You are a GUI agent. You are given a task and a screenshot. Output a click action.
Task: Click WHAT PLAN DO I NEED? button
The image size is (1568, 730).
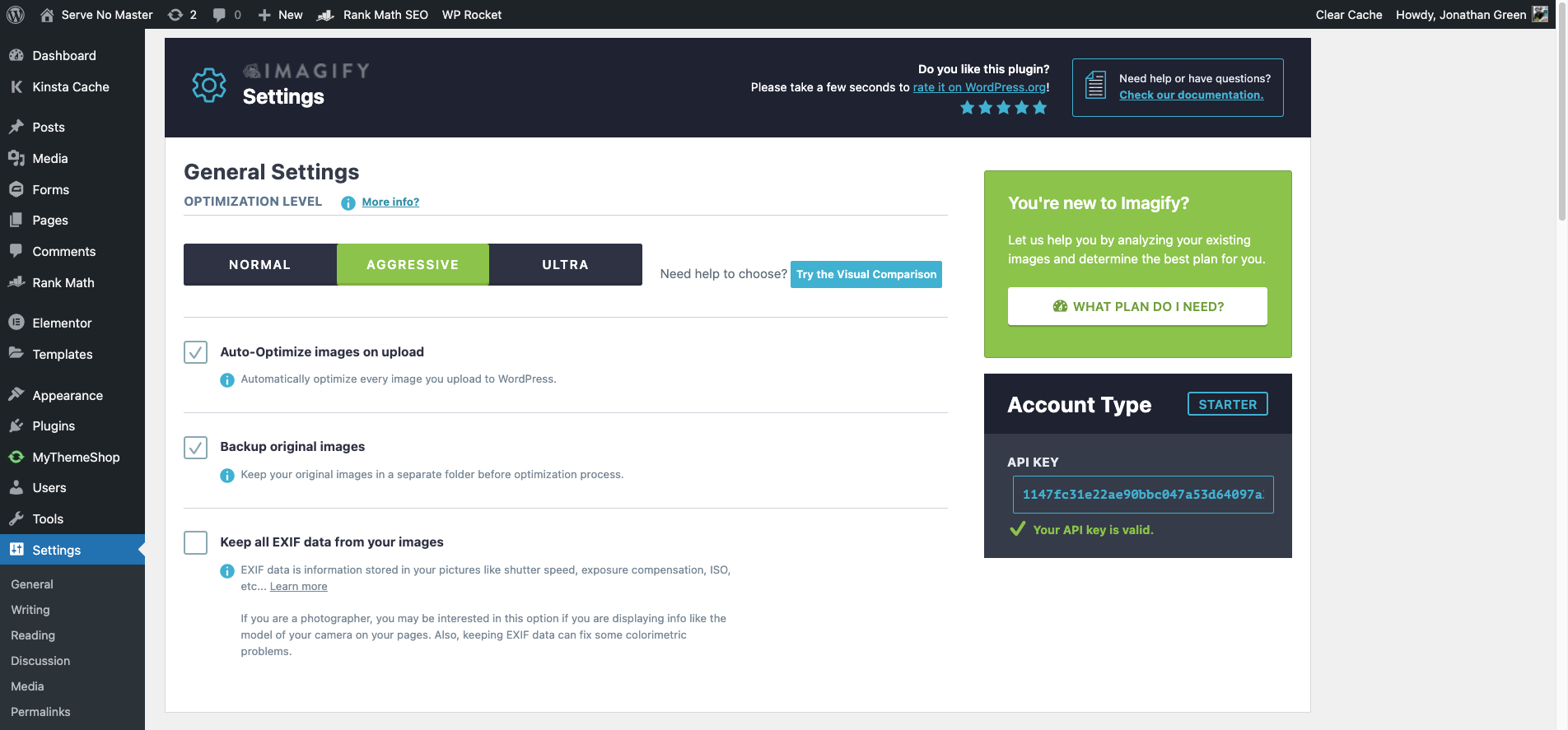1137,306
